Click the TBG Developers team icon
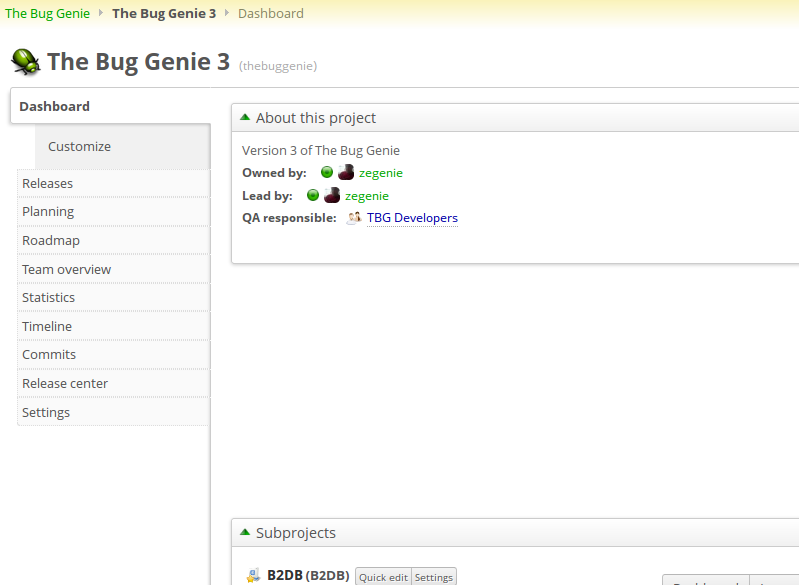Screen dimensions: 799x585 (x=354, y=218)
